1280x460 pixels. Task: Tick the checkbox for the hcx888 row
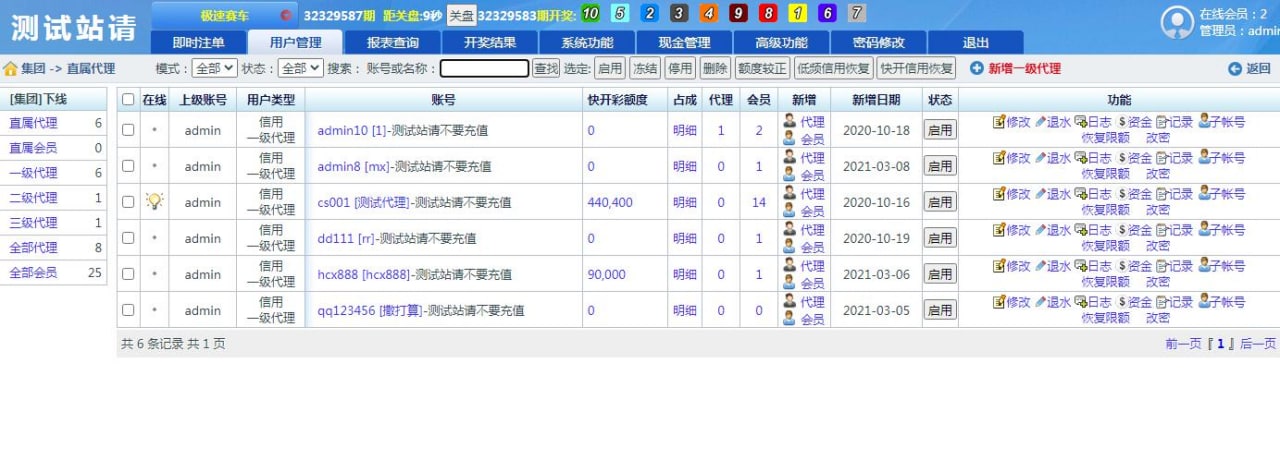tap(128, 274)
